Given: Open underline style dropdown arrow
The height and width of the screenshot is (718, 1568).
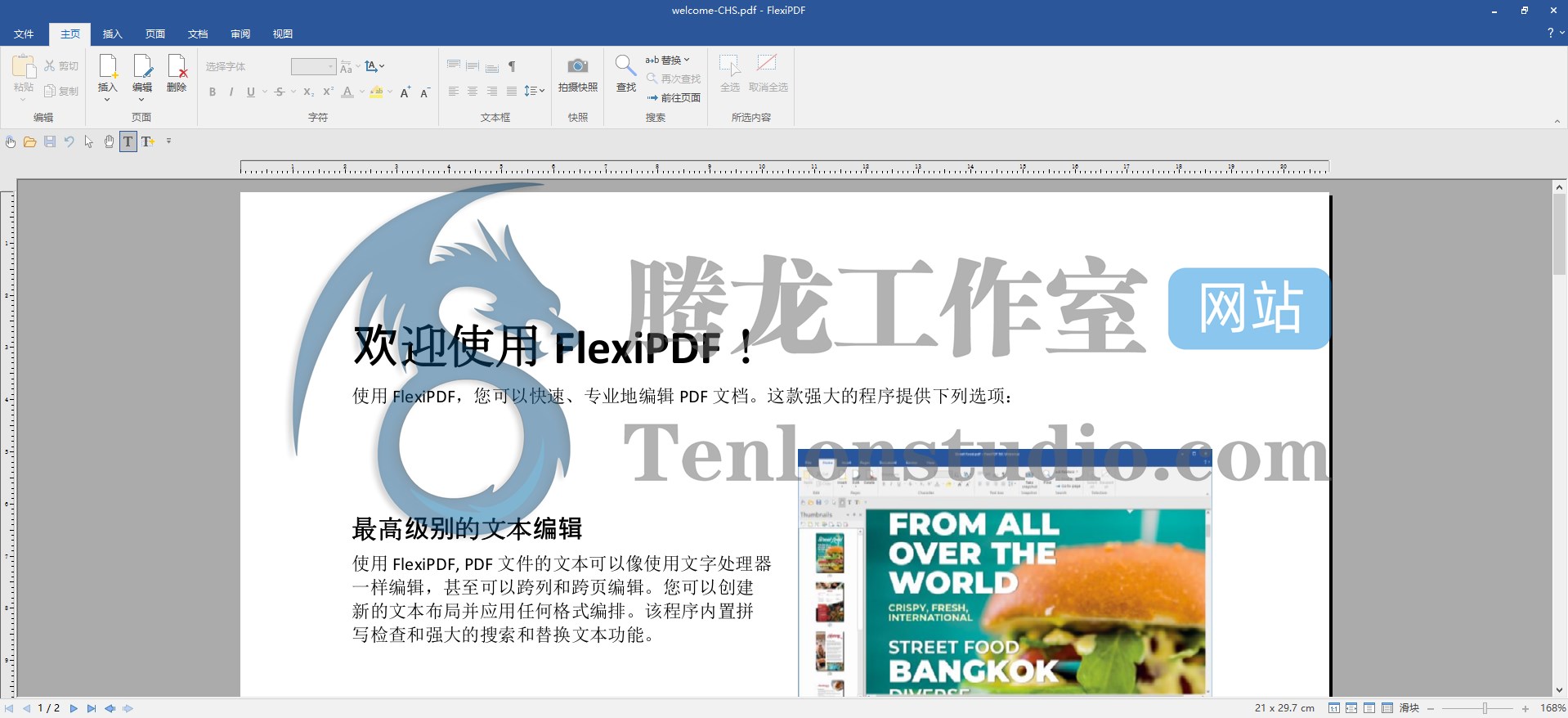Looking at the screenshot, I should tap(265, 92).
